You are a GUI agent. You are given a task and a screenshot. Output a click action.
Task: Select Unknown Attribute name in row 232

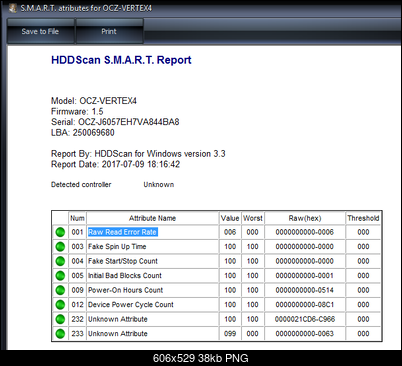tap(118, 319)
